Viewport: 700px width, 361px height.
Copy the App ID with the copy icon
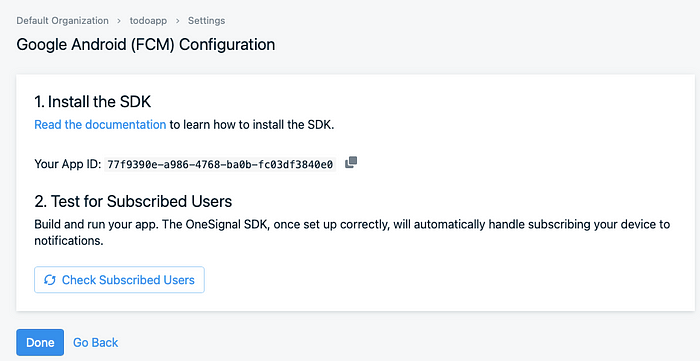pyautogui.click(x=351, y=162)
